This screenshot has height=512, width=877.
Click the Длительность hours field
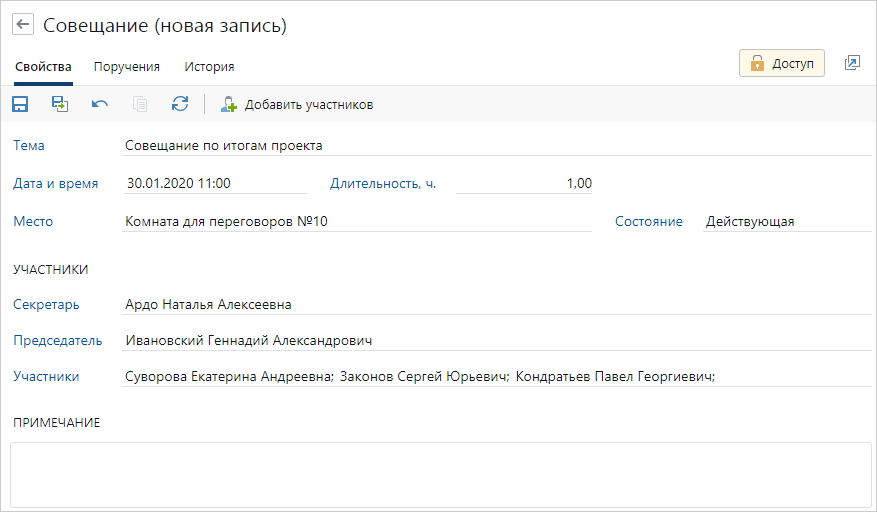pos(524,184)
